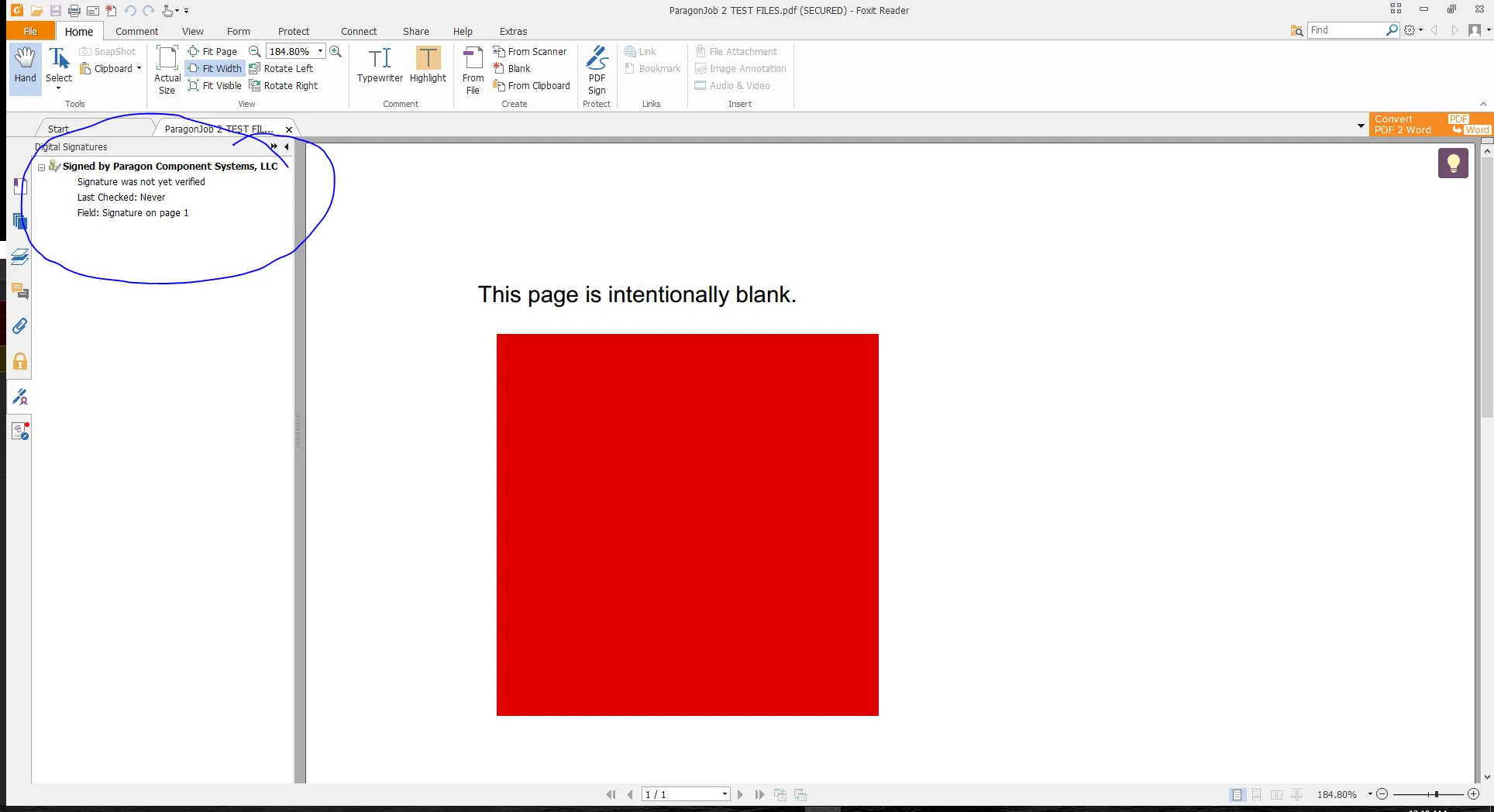This screenshot has width=1494, height=812.
Task: Switch to the Protect ribbon tab
Action: coord(294,31)
